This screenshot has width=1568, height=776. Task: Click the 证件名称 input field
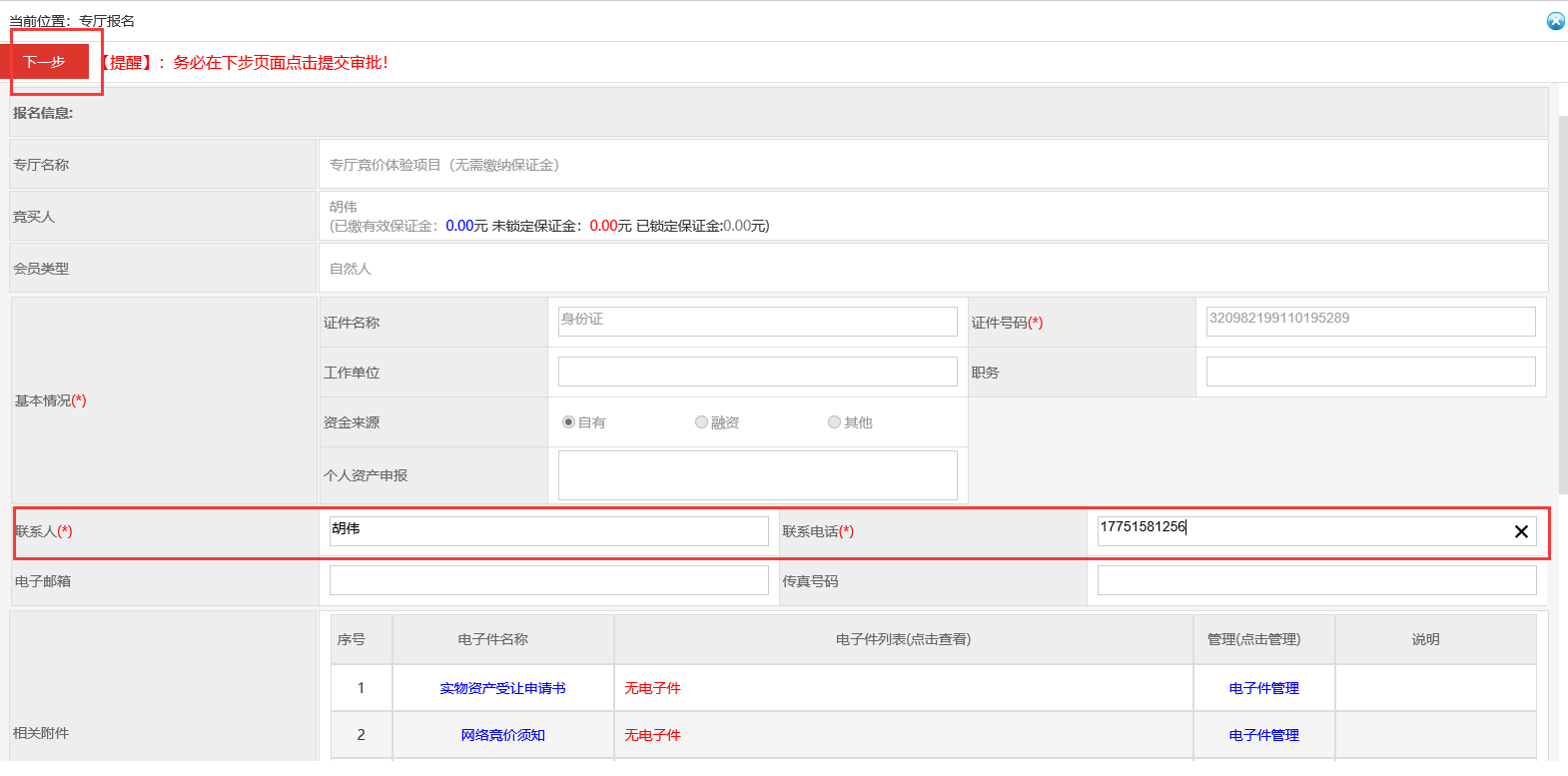click(757, 322)
